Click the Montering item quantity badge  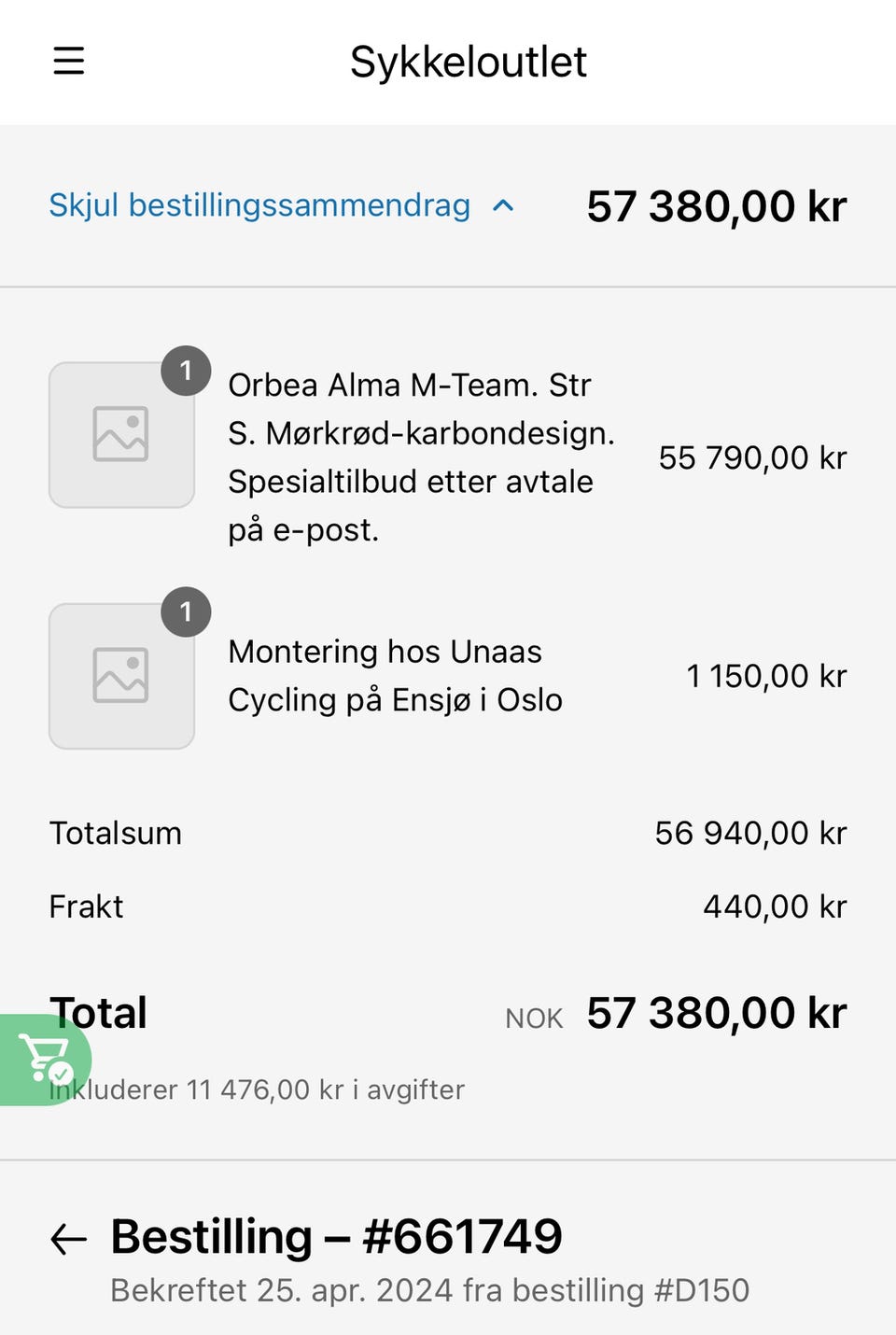pyautogui.click(x=186, y=611)
